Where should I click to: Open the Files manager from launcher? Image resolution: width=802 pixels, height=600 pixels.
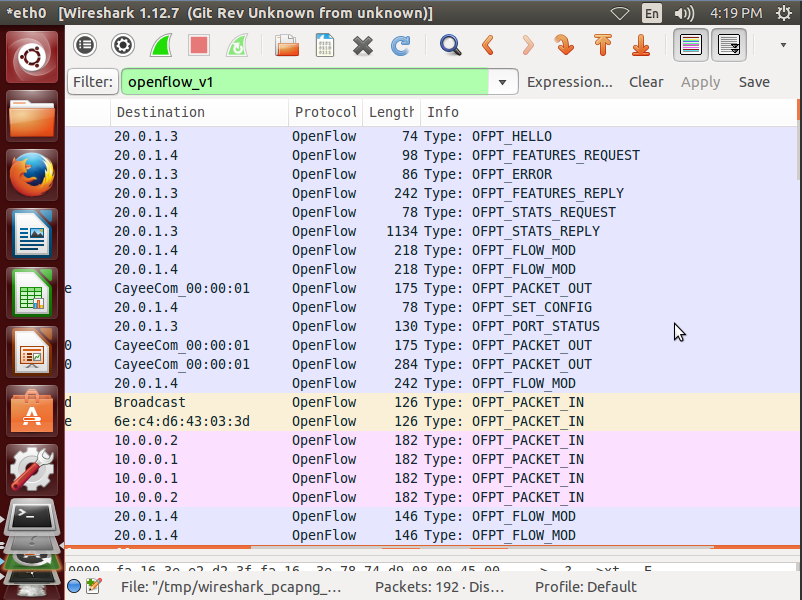pos(32,116)
